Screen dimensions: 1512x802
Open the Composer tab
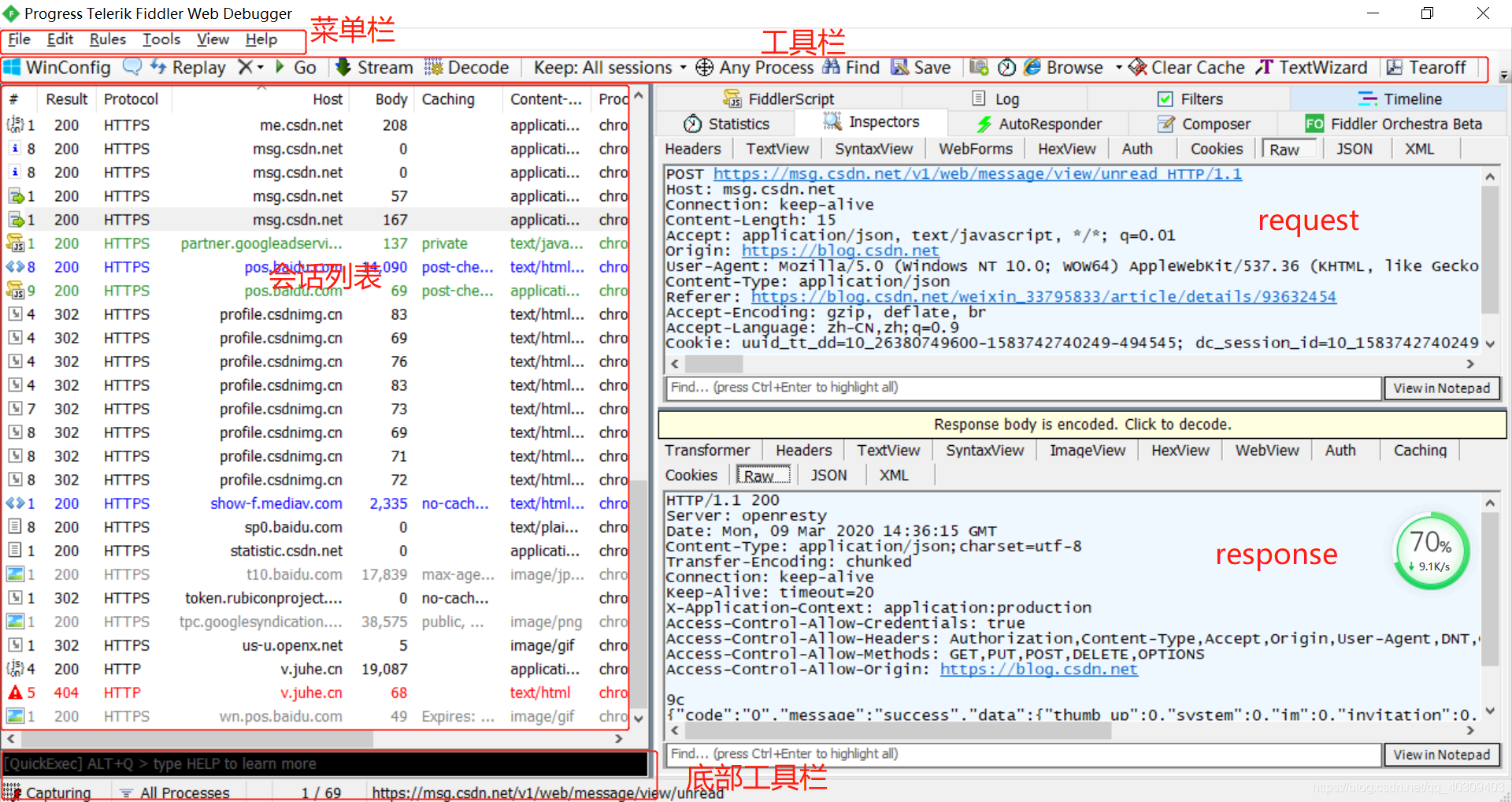click(x=1203, y=124)
